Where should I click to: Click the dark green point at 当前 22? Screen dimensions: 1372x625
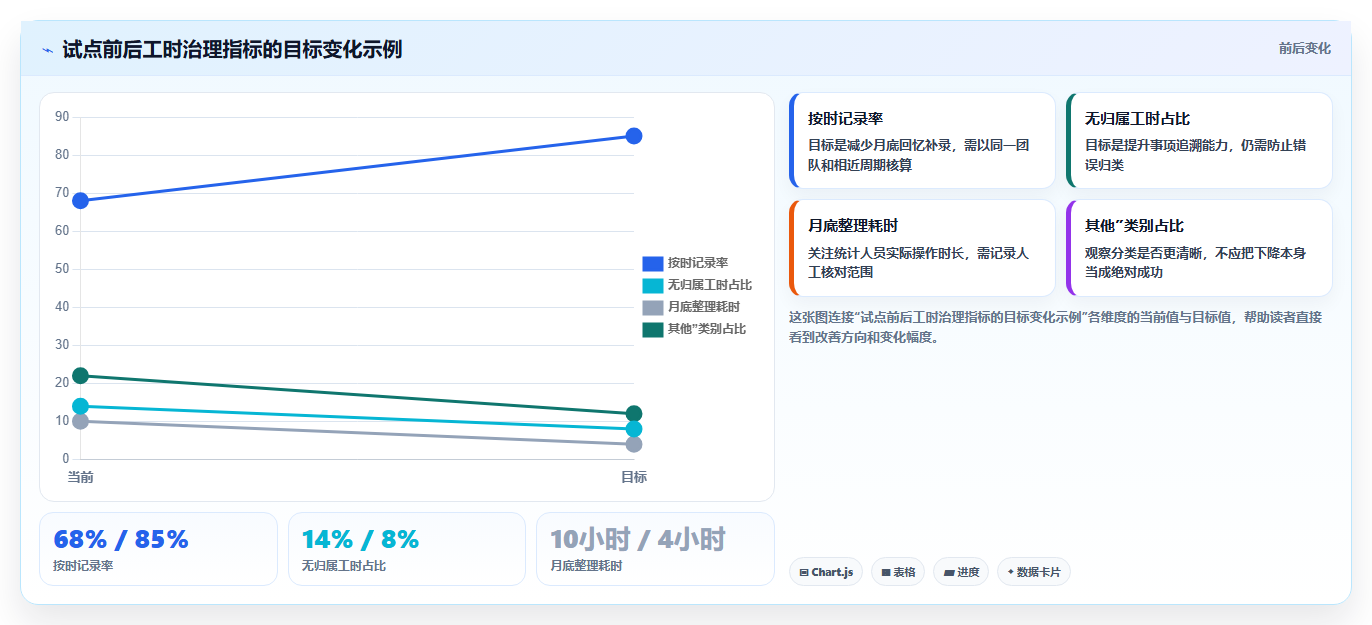click(x=81, y=376)
